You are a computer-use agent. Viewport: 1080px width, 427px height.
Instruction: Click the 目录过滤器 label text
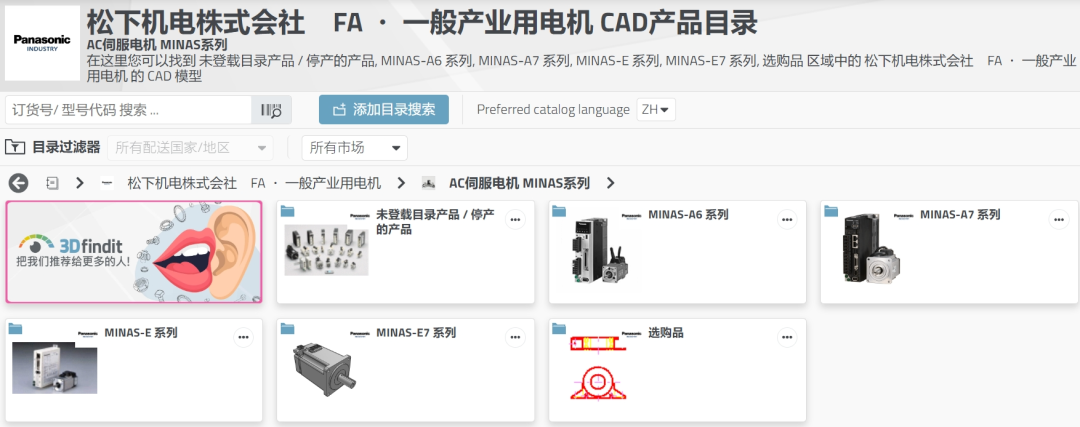tap(66, 147)
